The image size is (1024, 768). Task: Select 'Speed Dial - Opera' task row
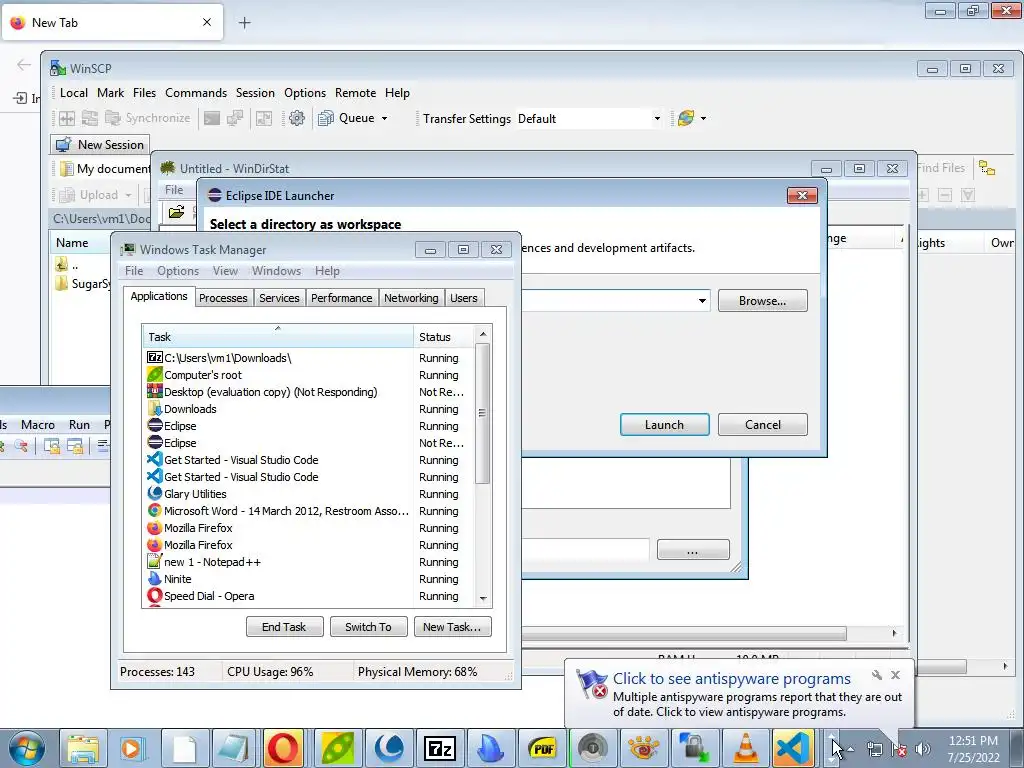point(308,596)
